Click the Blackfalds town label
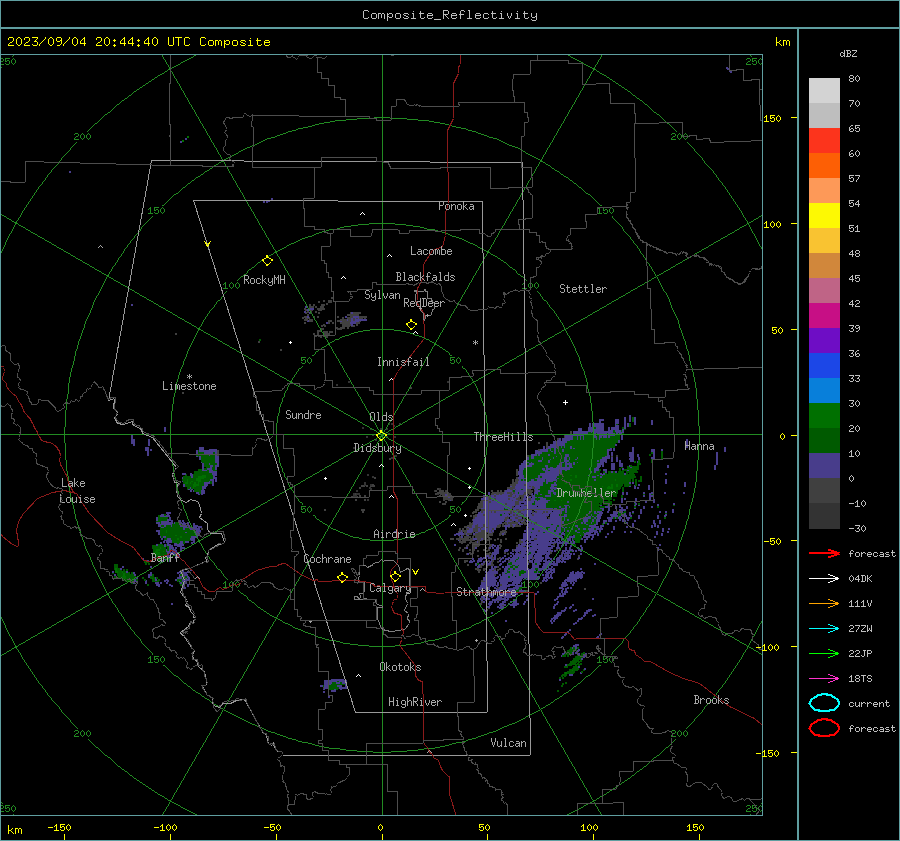The image size is (900, 841). point(425,277)
